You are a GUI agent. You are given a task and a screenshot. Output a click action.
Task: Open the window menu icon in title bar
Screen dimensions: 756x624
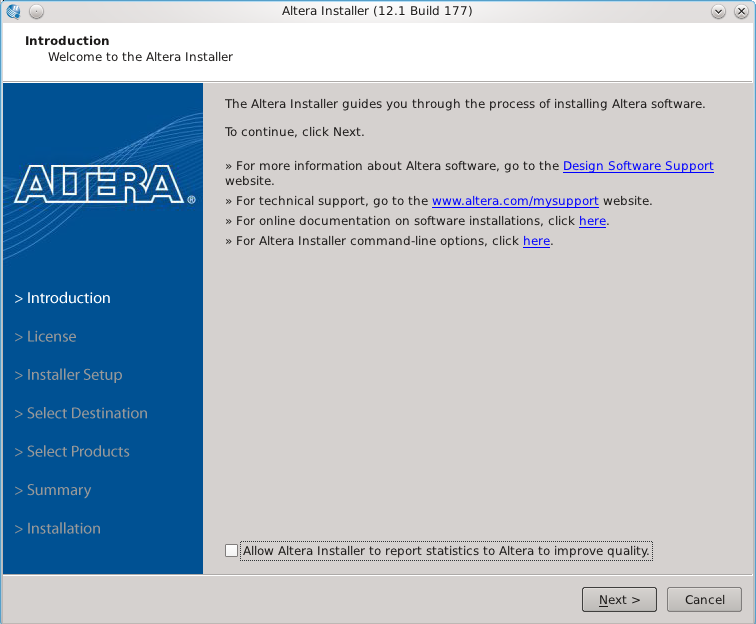tap(14, 11)
